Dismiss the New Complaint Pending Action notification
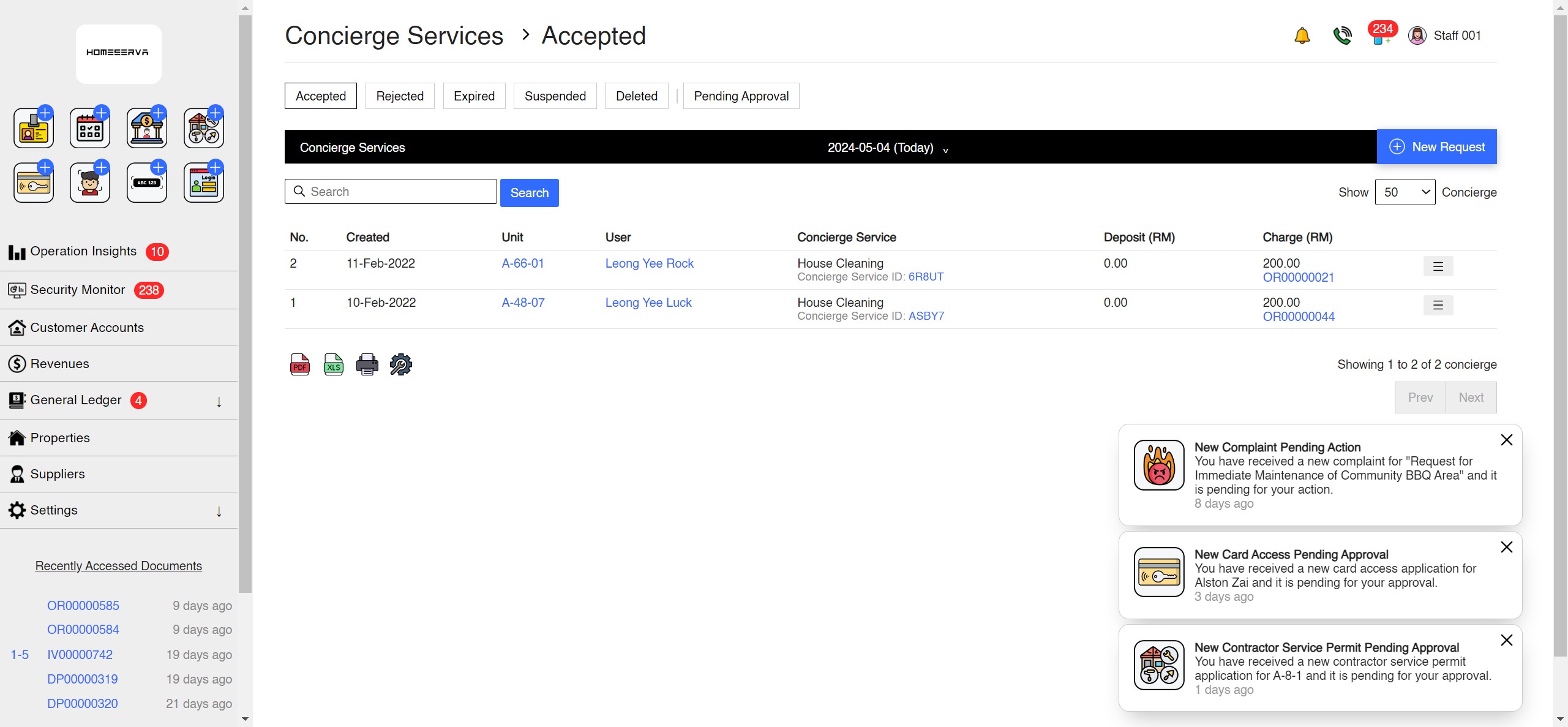This screenshot has width=1568, height=727. click(1507, 439)
